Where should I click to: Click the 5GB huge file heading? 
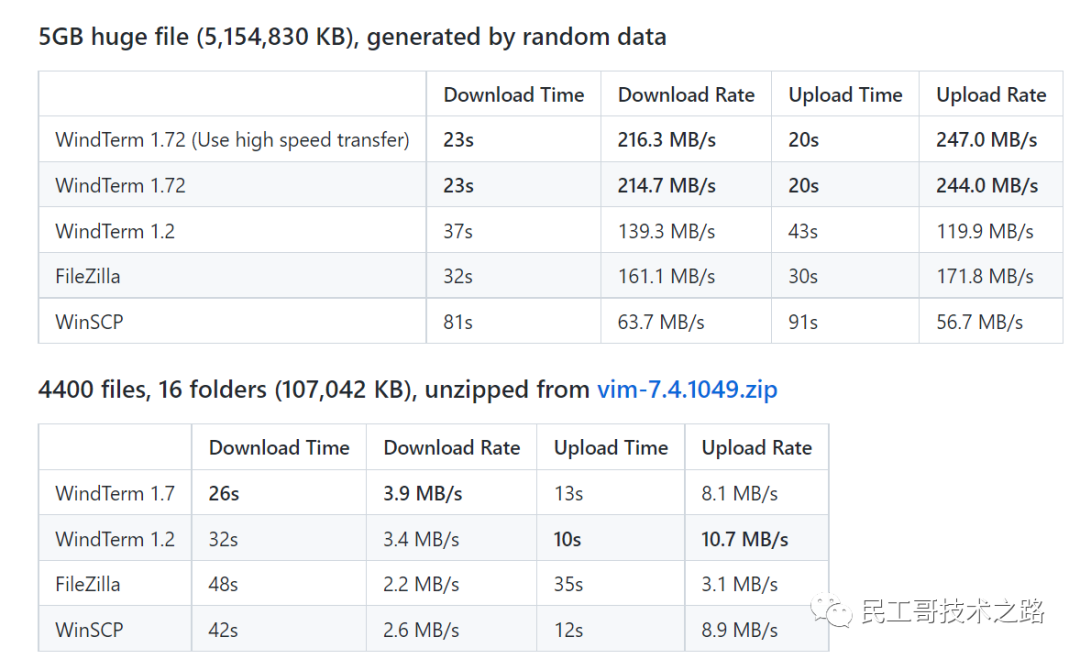[352, 36]
